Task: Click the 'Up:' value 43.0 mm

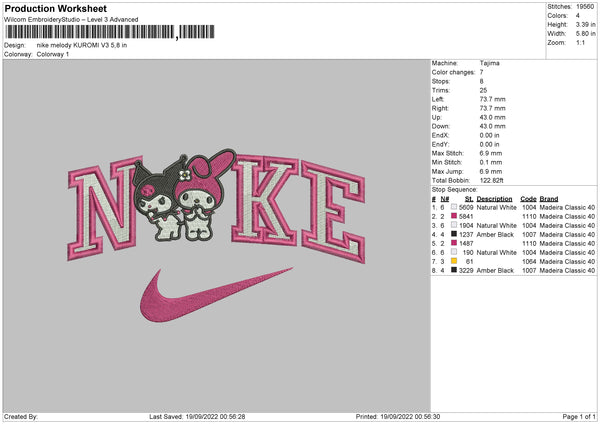Action: click(x=492, y=117)
